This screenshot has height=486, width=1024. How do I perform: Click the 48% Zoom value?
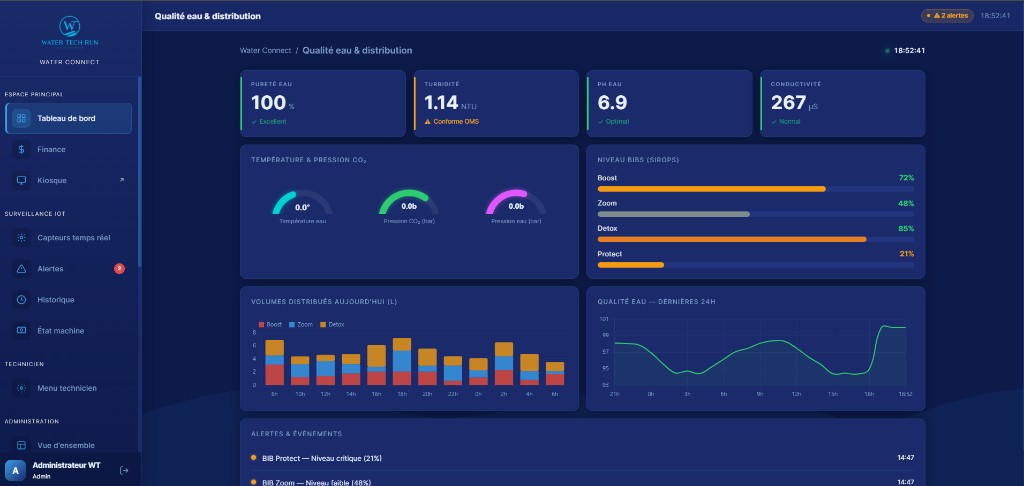pyautogui.click(x=906, y=203)
